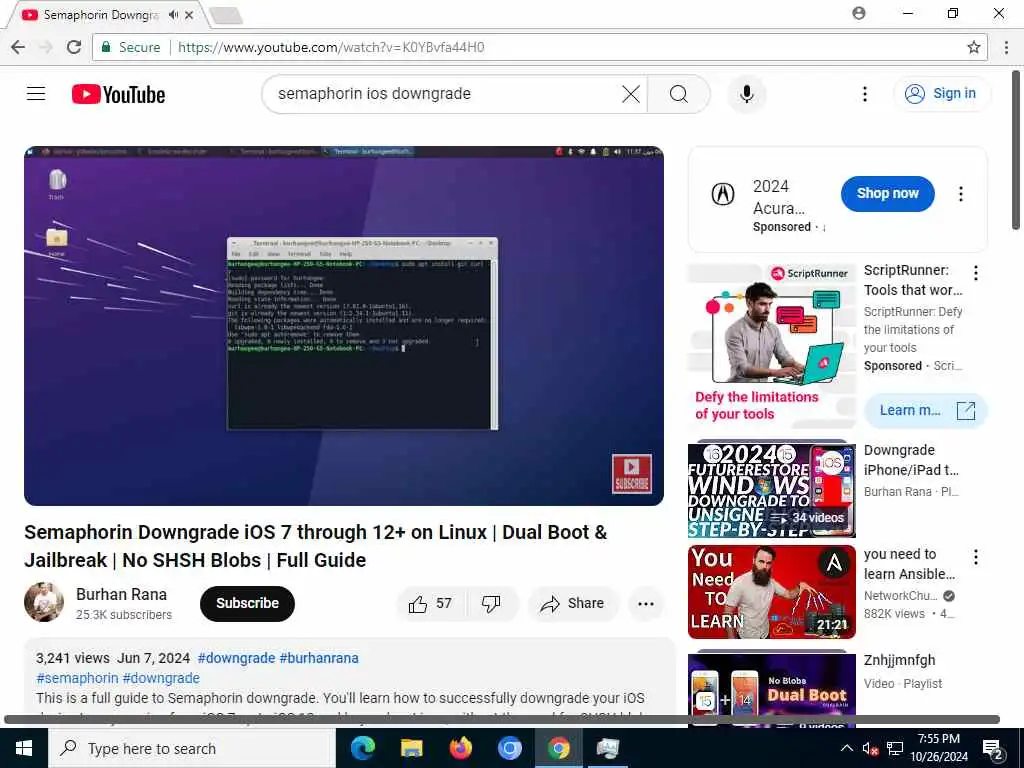The height and width of the screenshot is (768, 1024).
Task: Open the Chrome profile icon
Action: pos(859,13)
